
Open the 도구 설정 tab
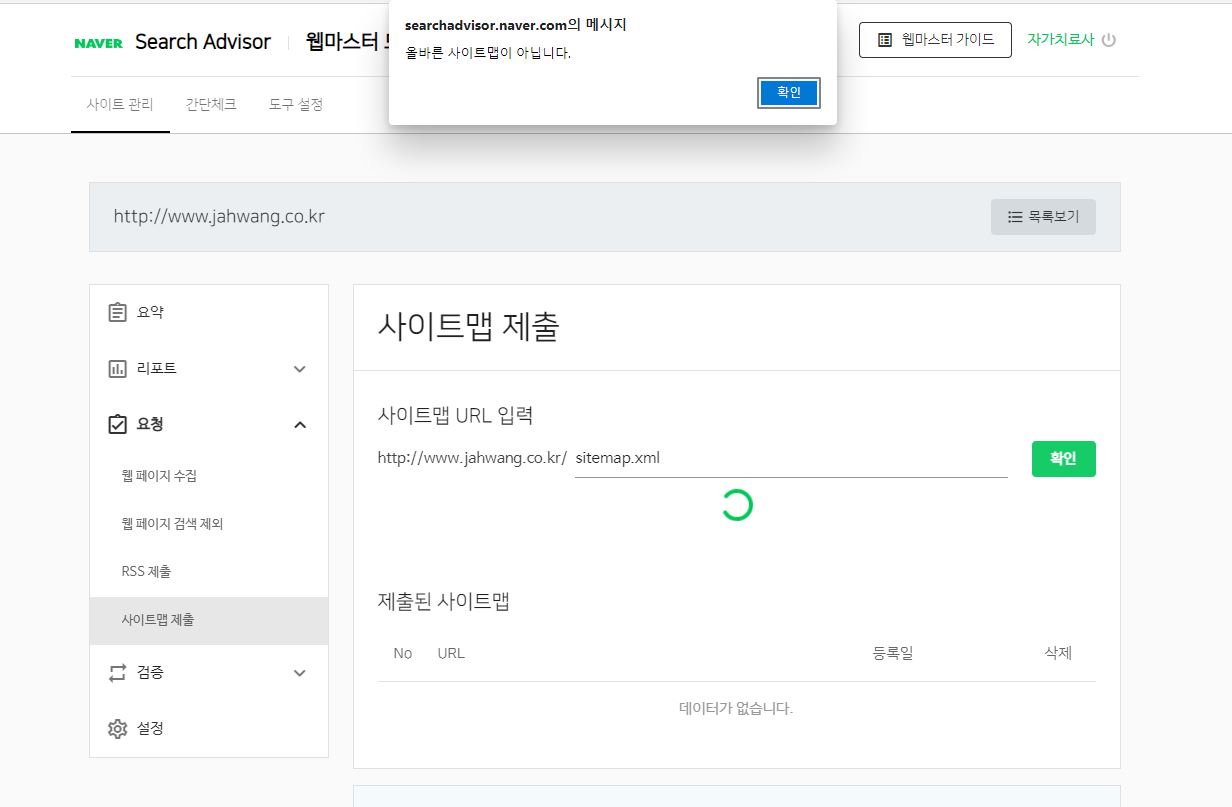point(295,104)
